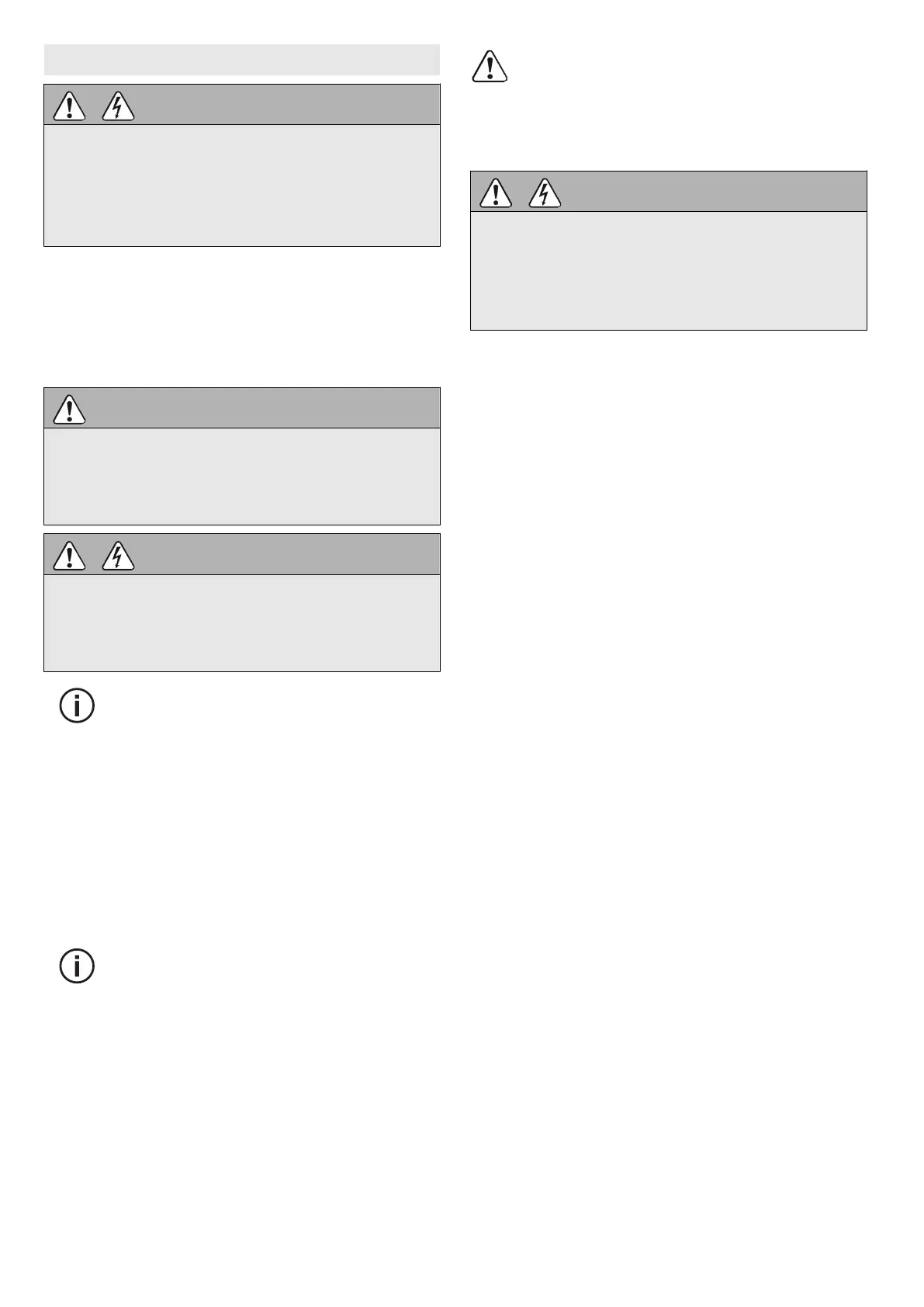Click the gray body of the single-icon caution box
The image size is (924, 1307).
[242, 476]
